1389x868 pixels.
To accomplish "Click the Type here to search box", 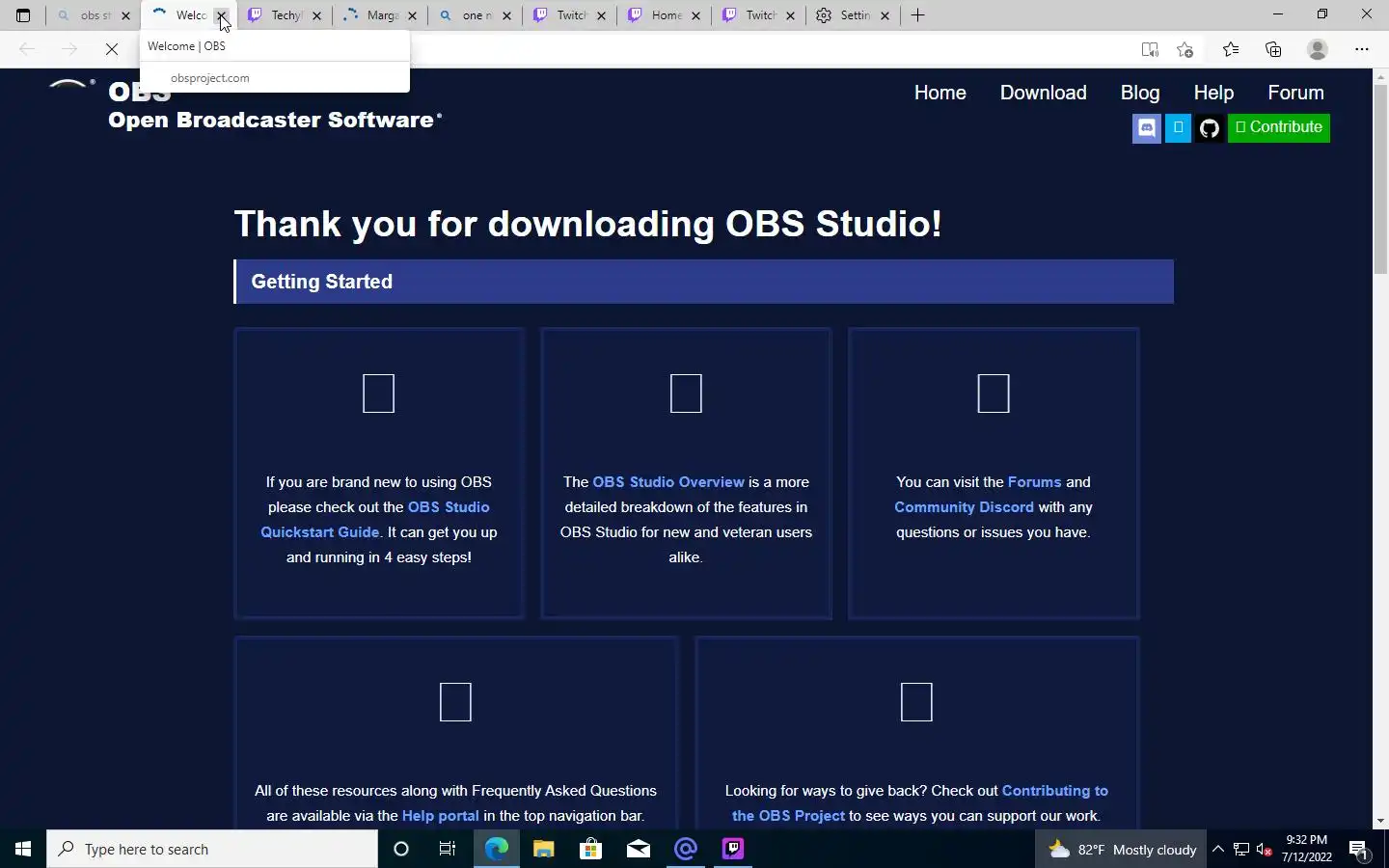I will click(x=212, y=849).
